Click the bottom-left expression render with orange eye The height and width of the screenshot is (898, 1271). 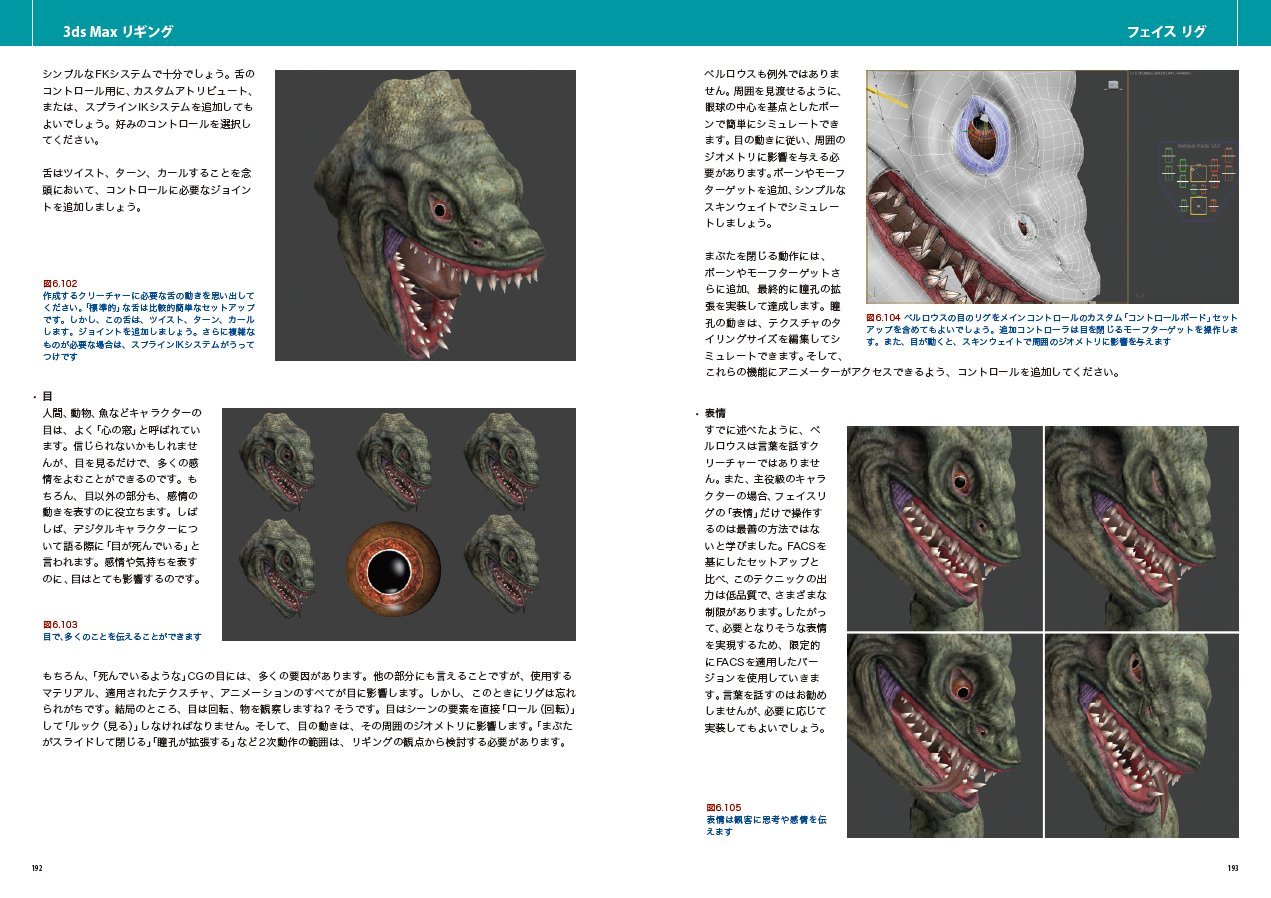944,736
